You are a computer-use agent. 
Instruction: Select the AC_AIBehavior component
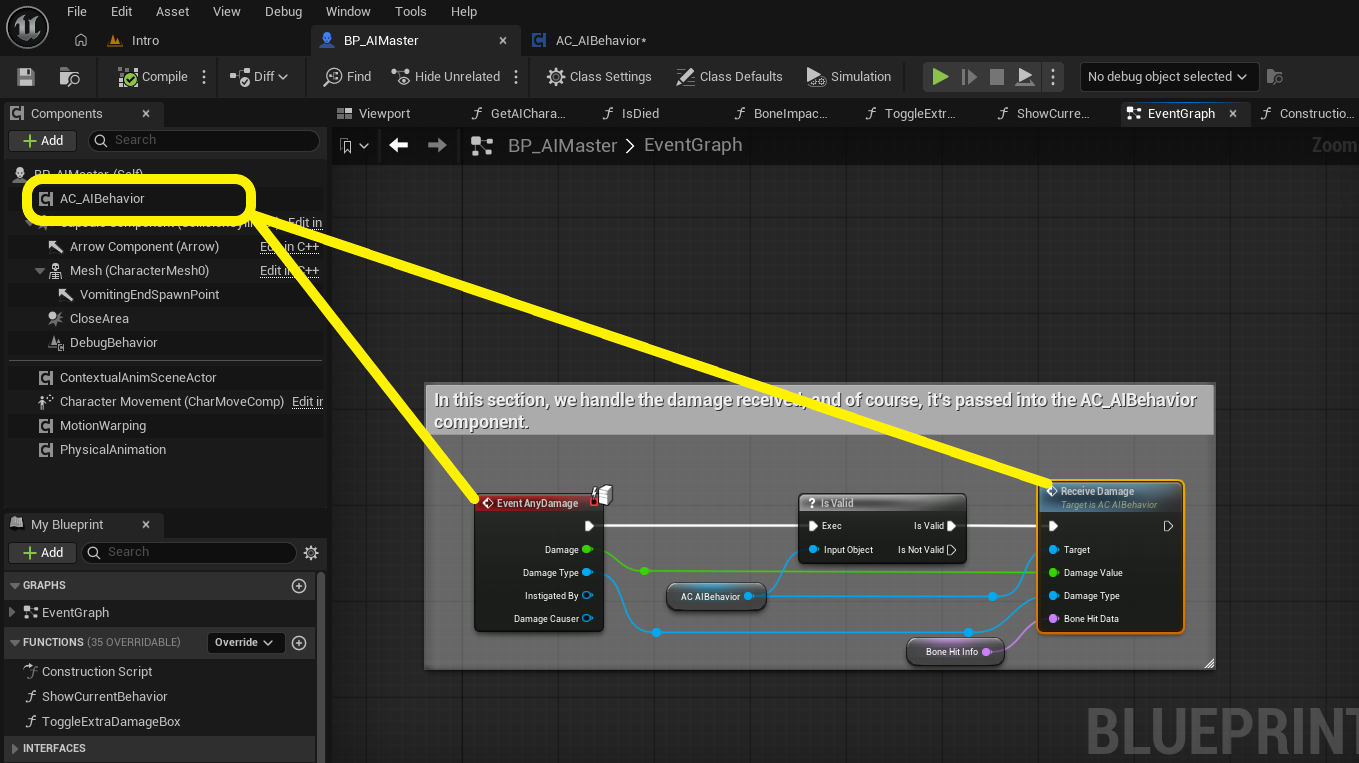(x=102, y=199)
